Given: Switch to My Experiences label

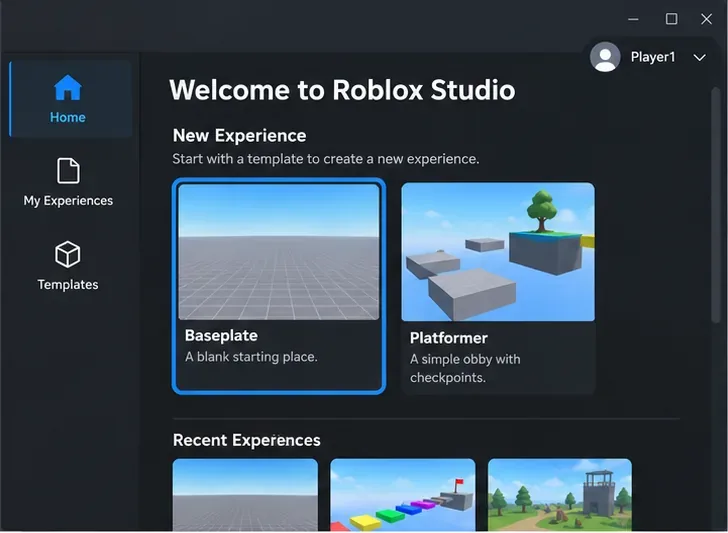Looking at the screenshot, I should [x=68, y=201].
